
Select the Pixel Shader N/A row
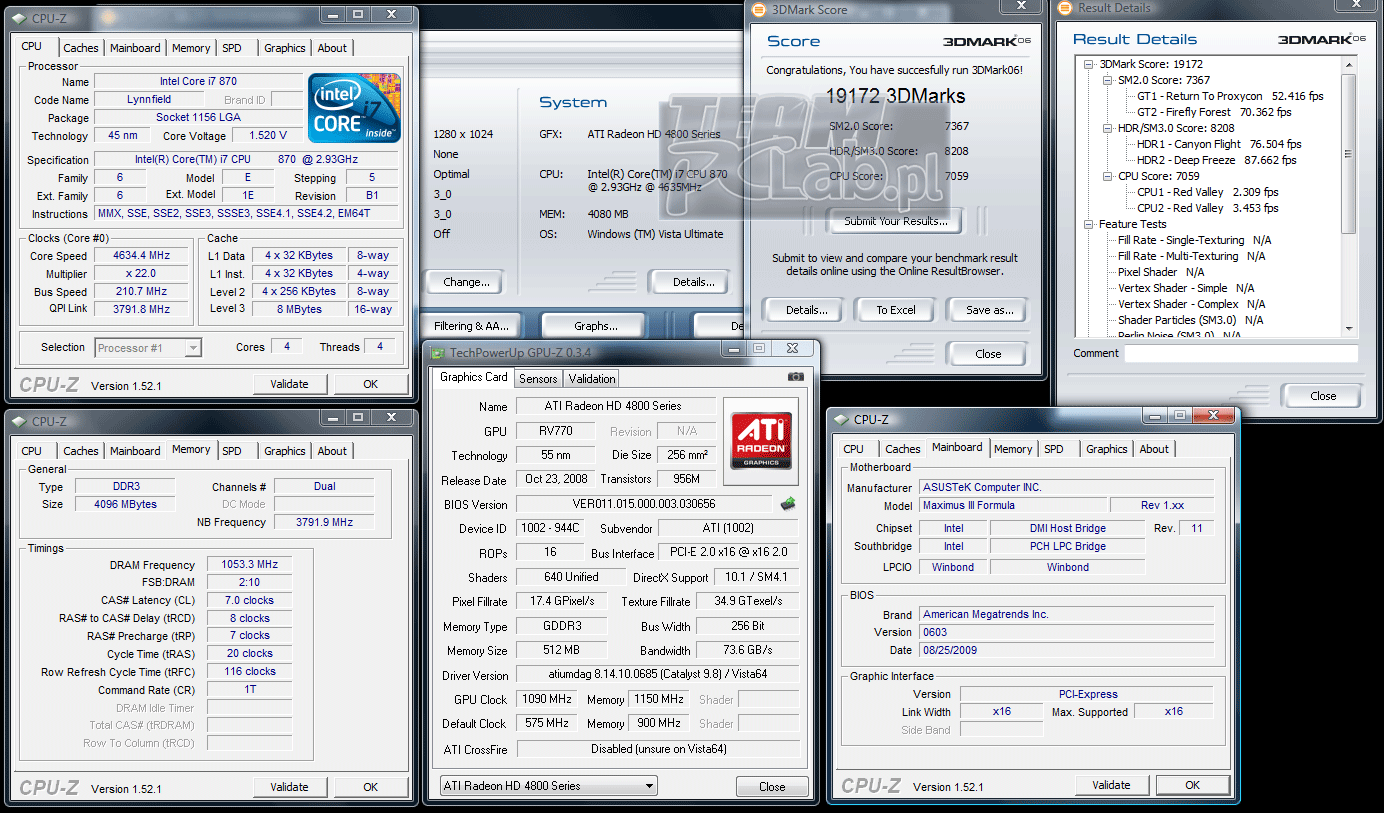(1160, 272)
